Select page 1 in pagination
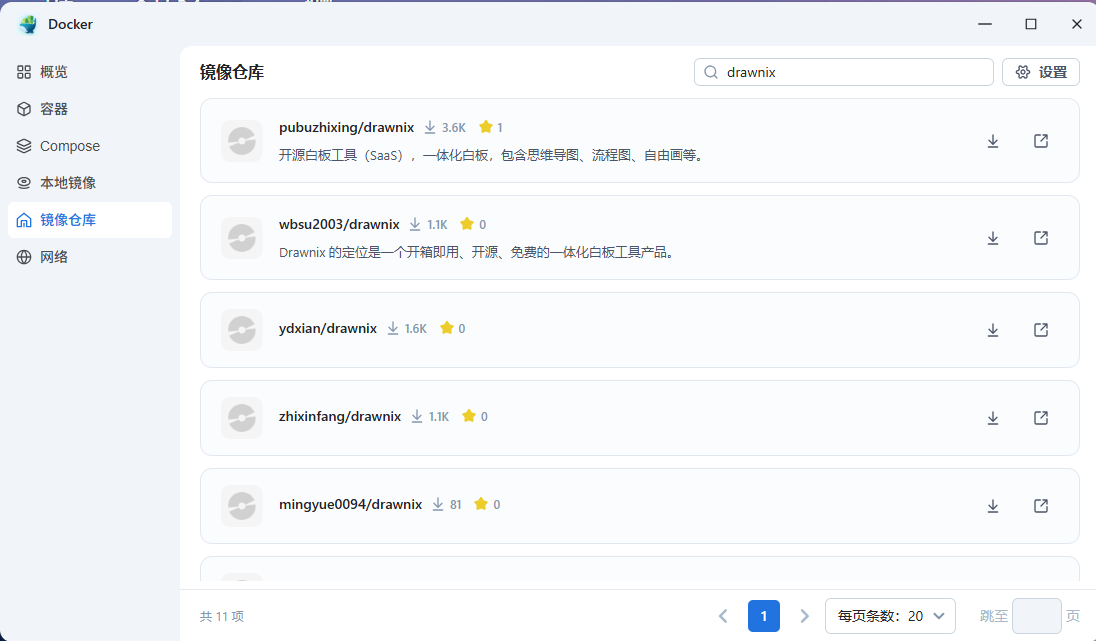The width and height of the screenshot is (1096, 641). (x=764, y=616)
